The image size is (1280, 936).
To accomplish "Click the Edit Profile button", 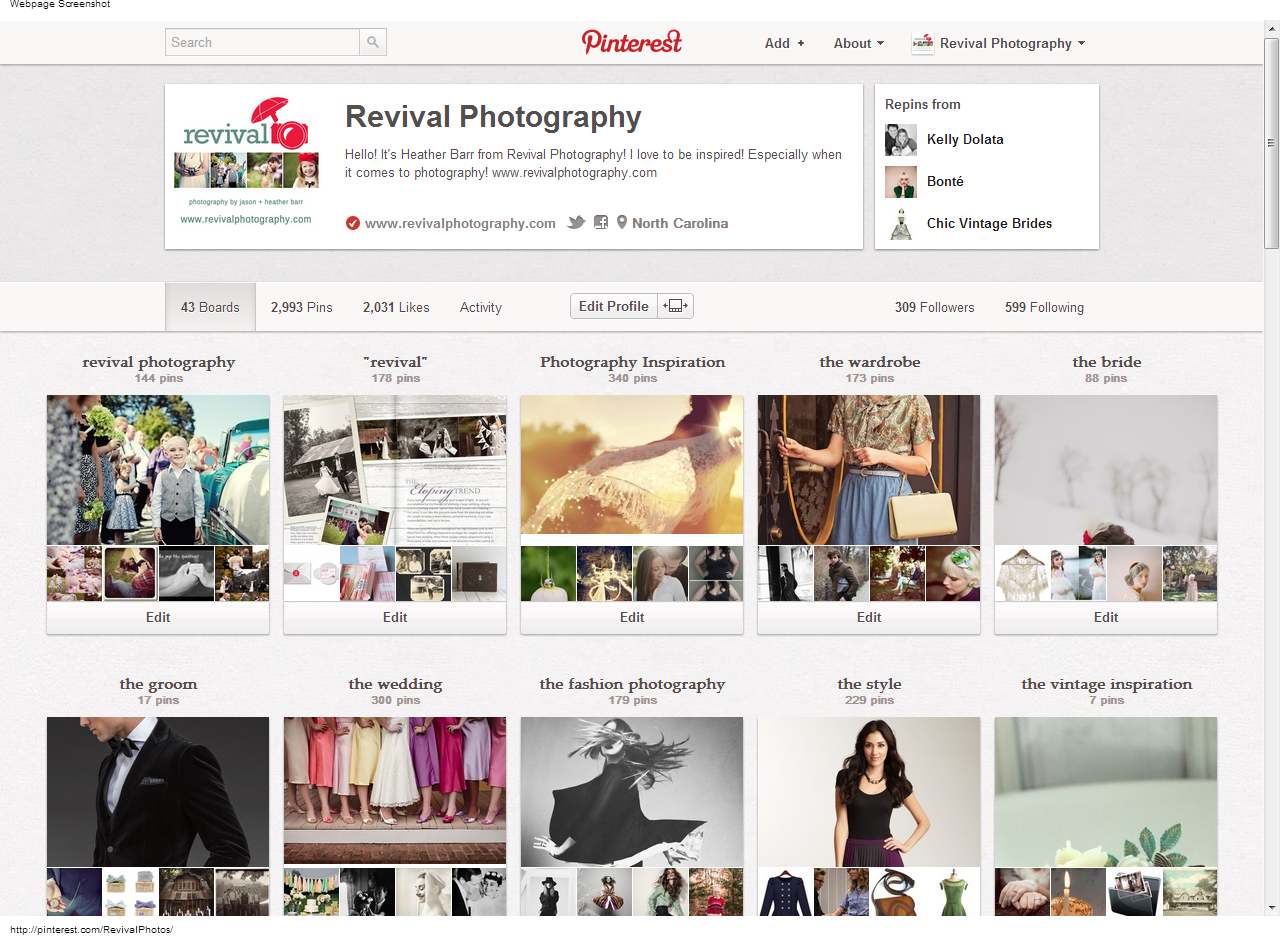I will tap(614, 306).
